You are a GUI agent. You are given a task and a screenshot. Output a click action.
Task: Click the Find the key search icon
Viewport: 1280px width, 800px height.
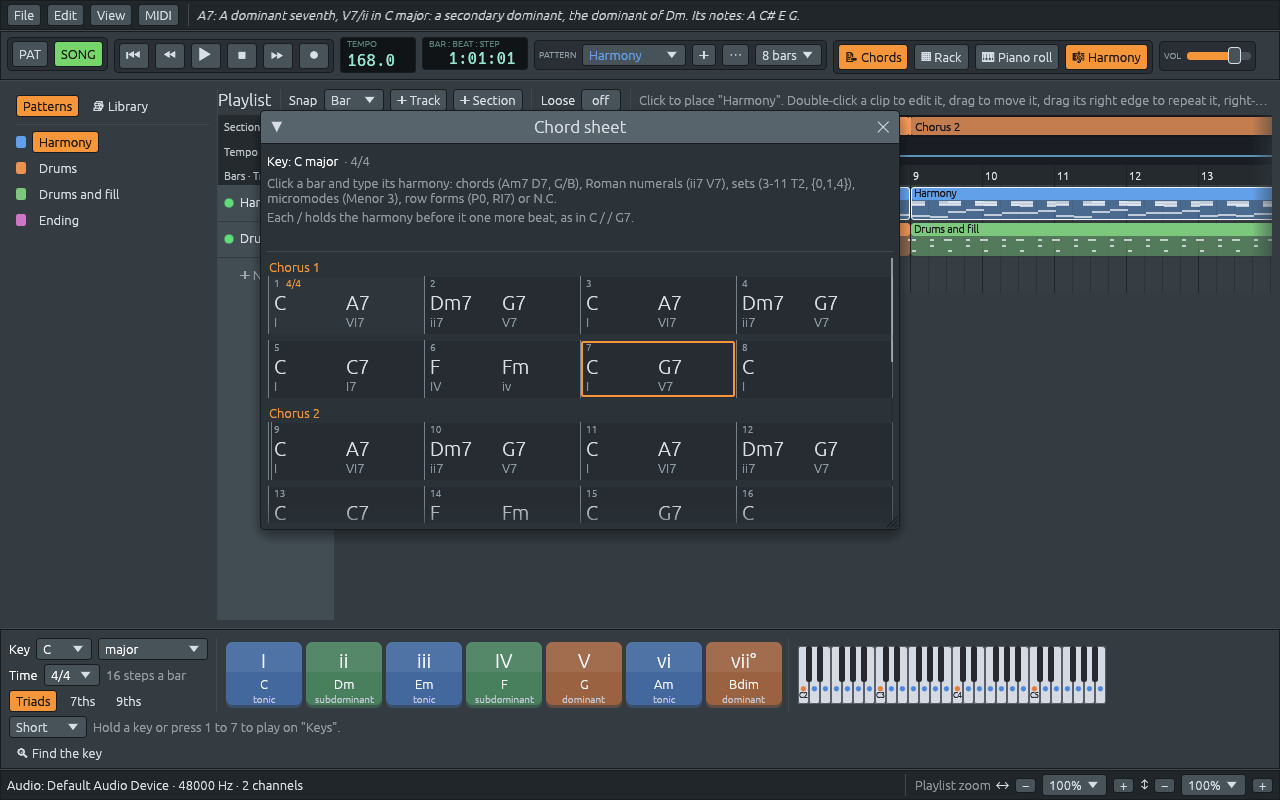[23, 753]
